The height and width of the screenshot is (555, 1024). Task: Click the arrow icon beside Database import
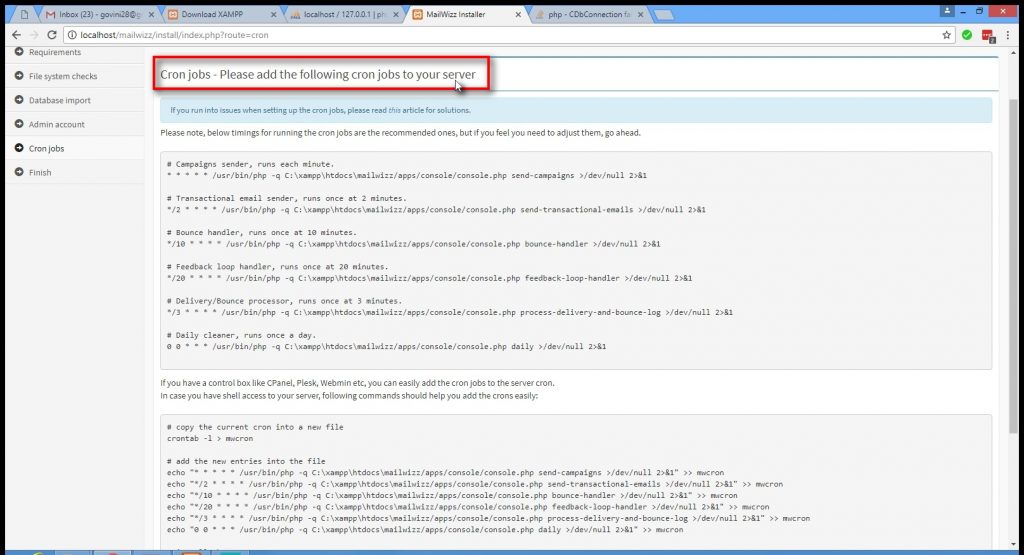tap(19, 100)
